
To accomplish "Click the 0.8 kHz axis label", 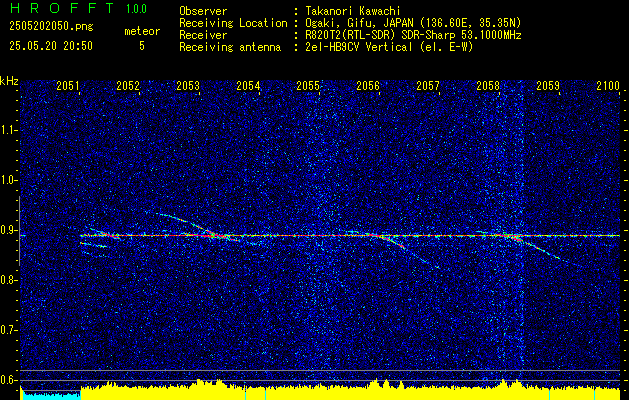I will 8,280.
